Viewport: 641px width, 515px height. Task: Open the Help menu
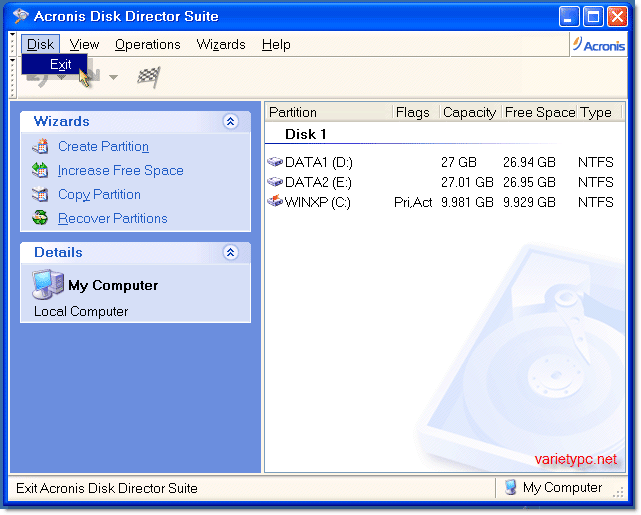(276, 44)
